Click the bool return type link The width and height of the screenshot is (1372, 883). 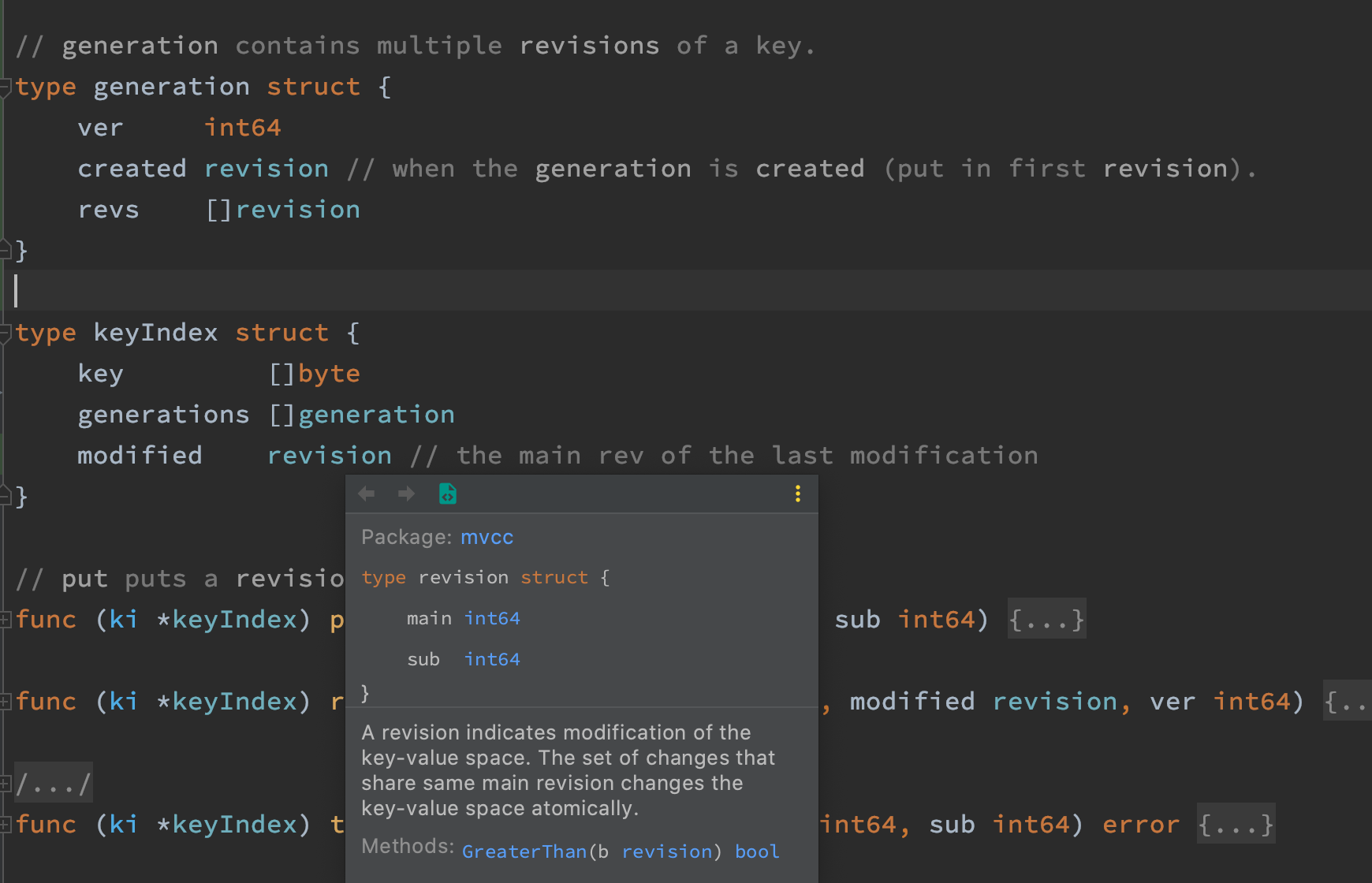(757, 852)
